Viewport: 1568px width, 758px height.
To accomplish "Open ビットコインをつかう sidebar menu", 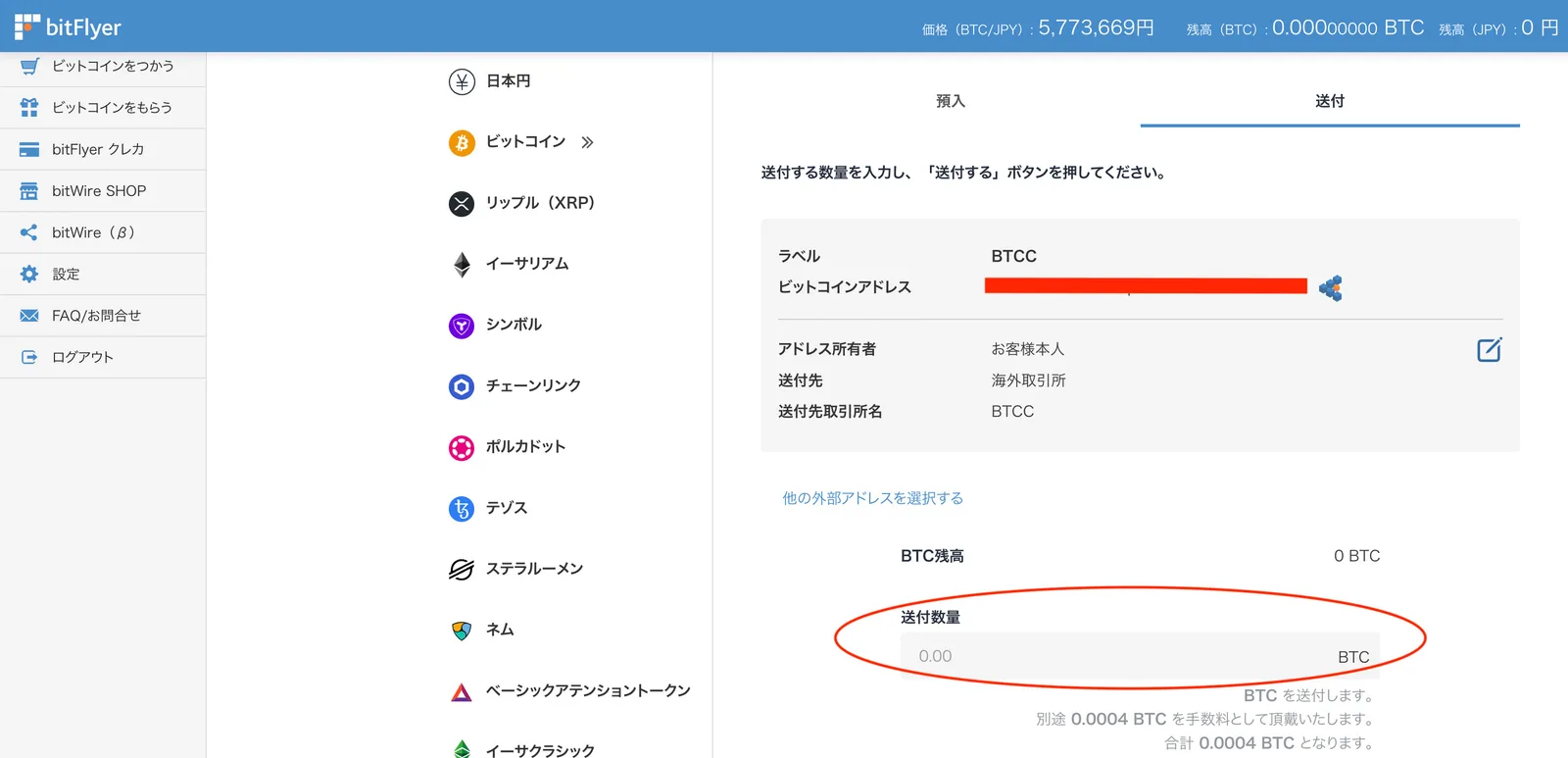I will tap(103, 66).
